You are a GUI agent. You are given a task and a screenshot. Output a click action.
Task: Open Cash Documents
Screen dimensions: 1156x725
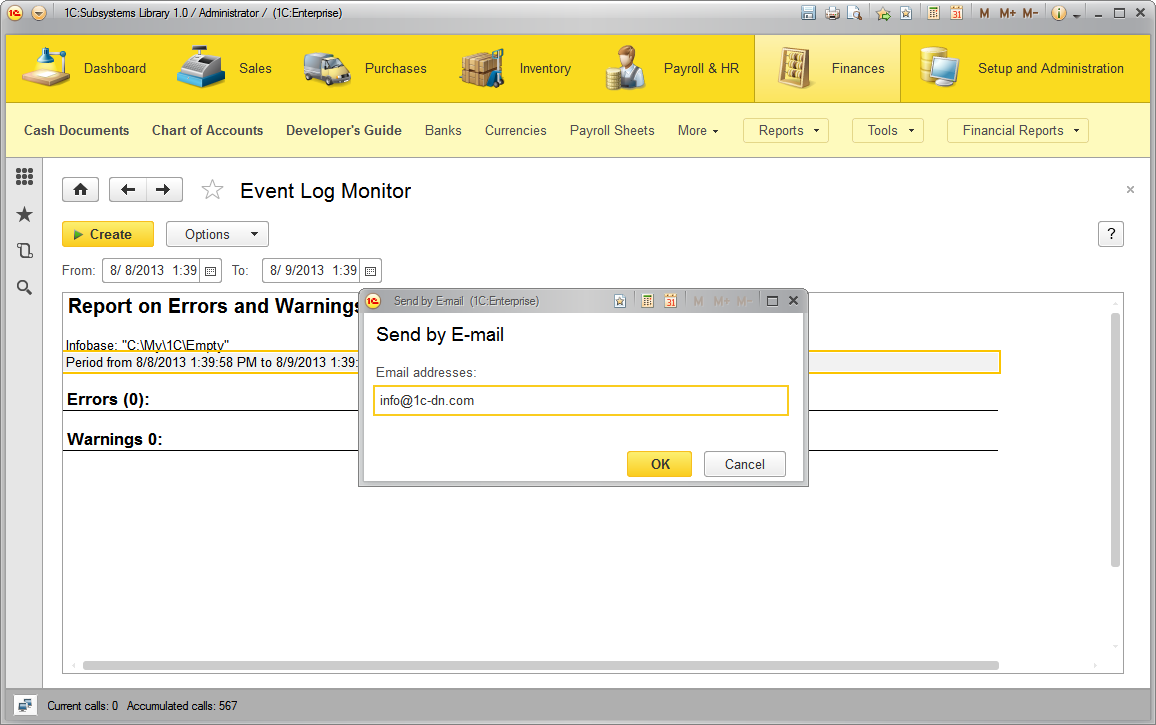[77, 131]
